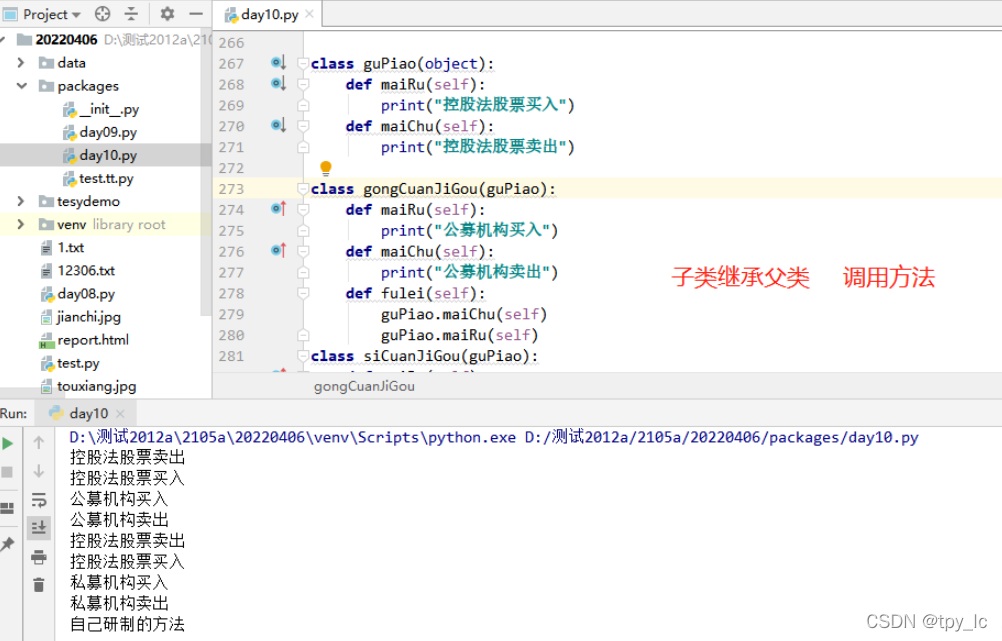
Task: Select the packages folder in the tree
Action: tap(88, 86)
